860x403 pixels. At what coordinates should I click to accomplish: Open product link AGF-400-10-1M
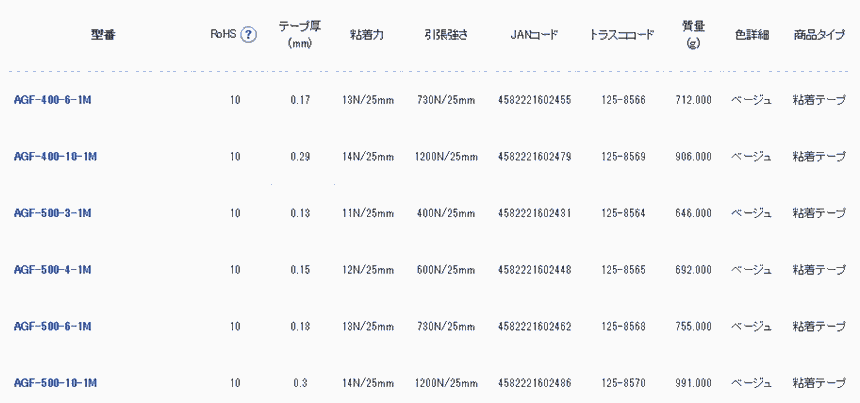[x=55, y=157]
